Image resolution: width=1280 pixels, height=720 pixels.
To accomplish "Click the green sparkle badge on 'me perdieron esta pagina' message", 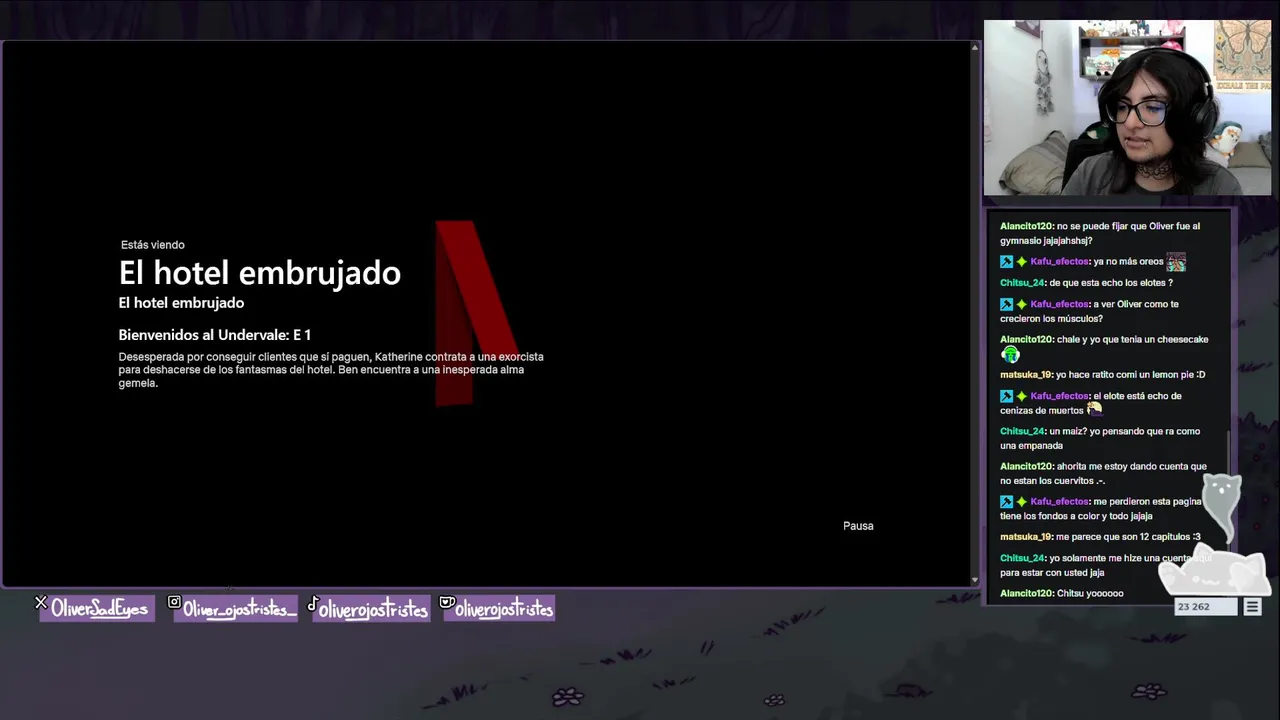I will (1021, 502).
